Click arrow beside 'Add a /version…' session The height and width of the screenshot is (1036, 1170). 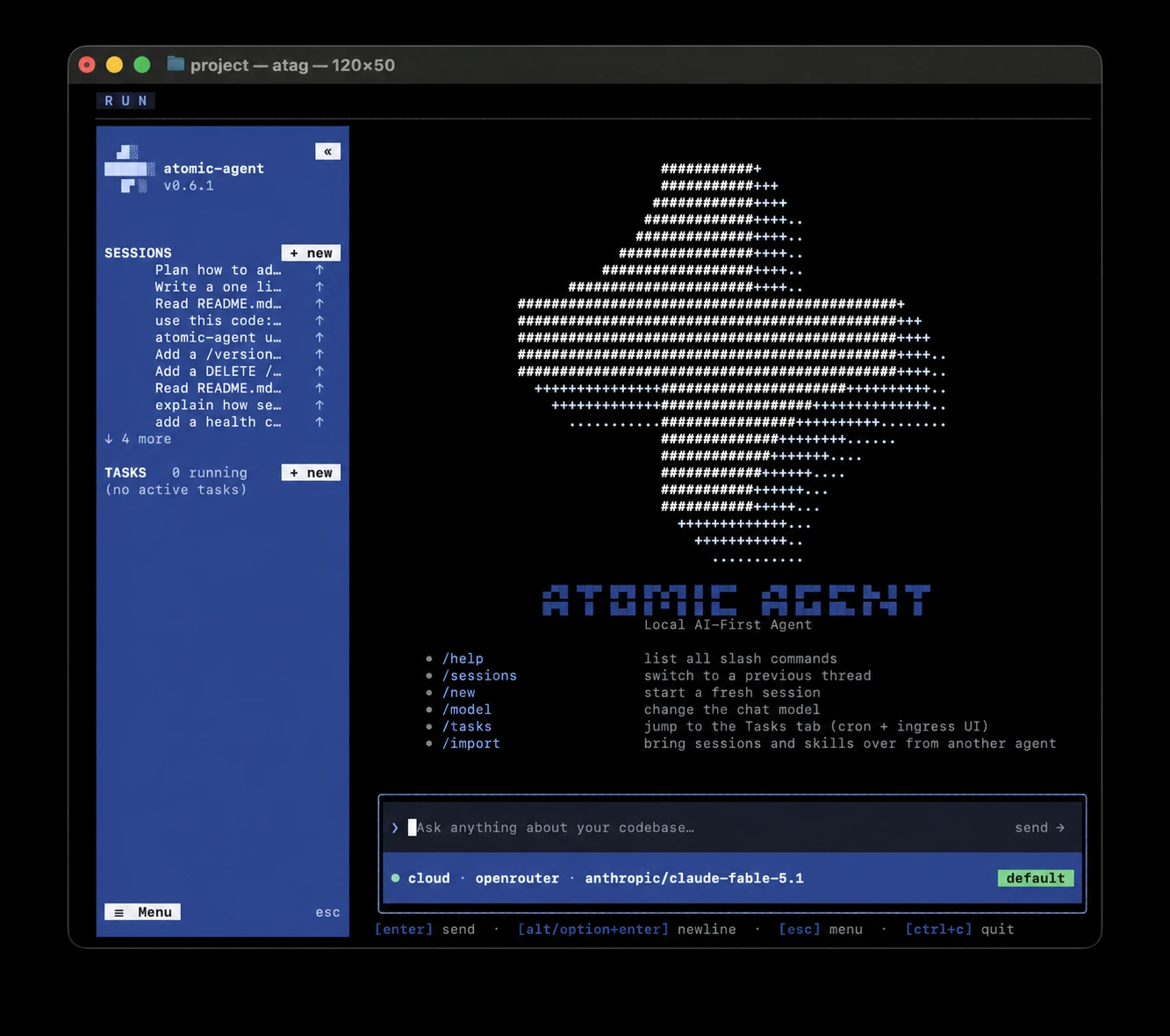coord(319,355)
